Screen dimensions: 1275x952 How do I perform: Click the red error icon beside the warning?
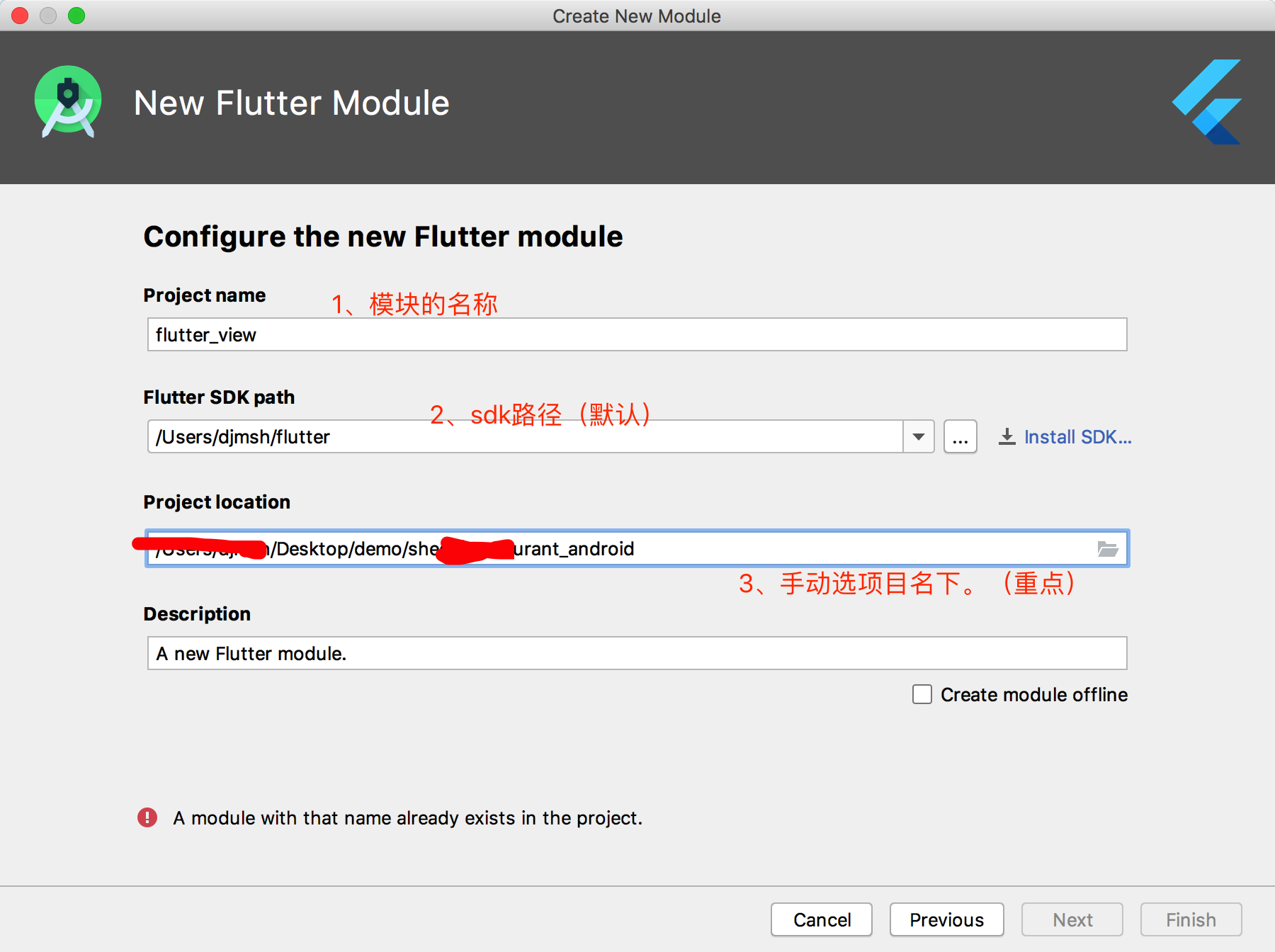point(147,817)
